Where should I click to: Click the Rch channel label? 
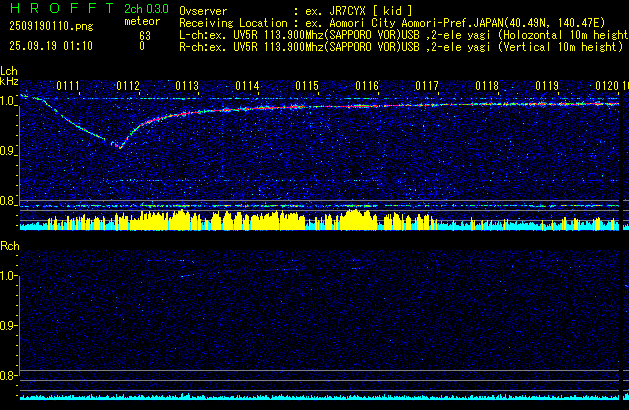click(9, 246)
